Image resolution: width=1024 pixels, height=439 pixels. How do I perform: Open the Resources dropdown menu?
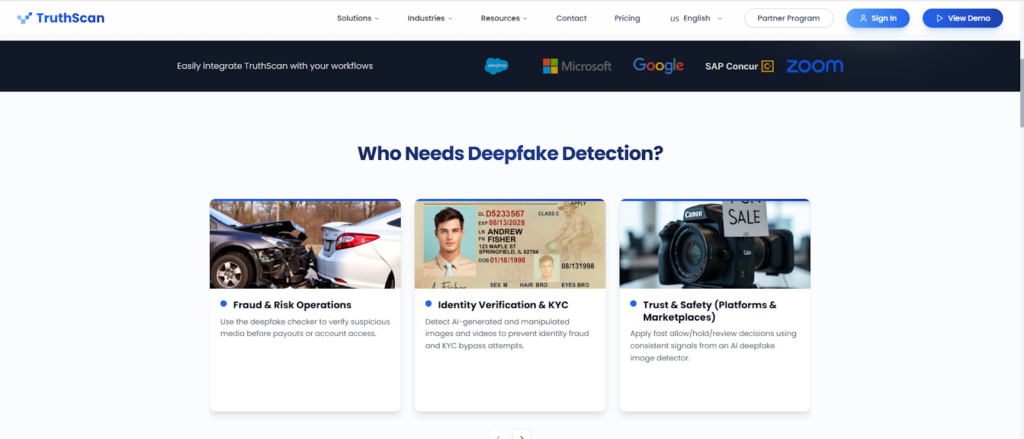[x=504, y=18]
